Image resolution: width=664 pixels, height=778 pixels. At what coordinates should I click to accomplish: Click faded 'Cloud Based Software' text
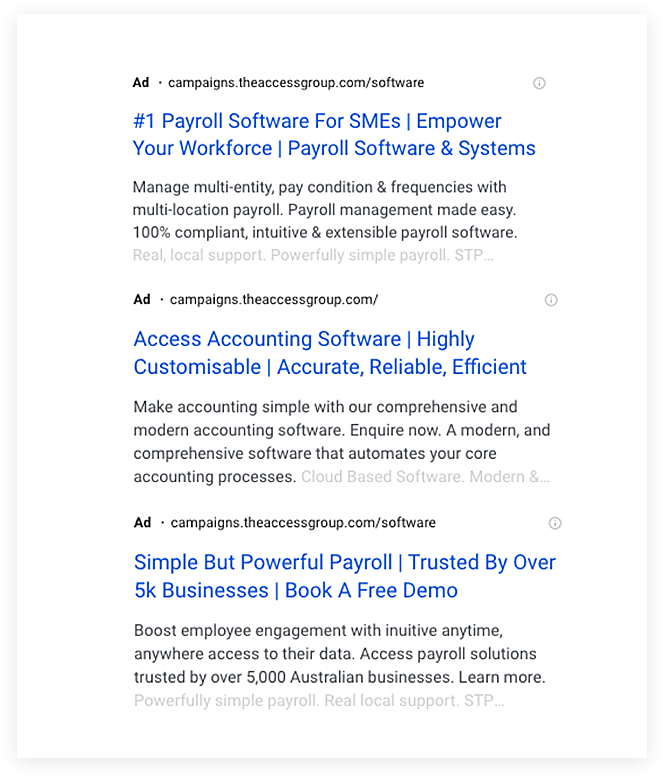pyautogui.click(x=381, y=477)
